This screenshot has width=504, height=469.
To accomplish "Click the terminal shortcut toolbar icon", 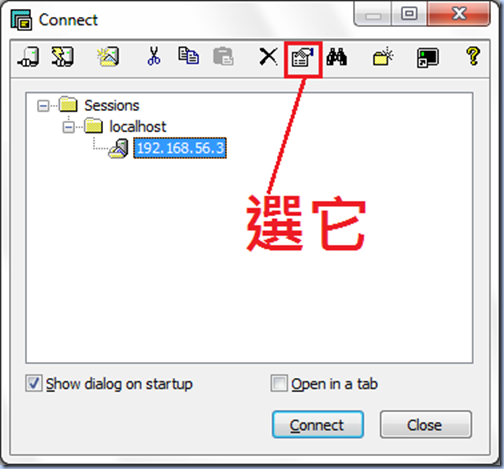I will coord(428,58).
